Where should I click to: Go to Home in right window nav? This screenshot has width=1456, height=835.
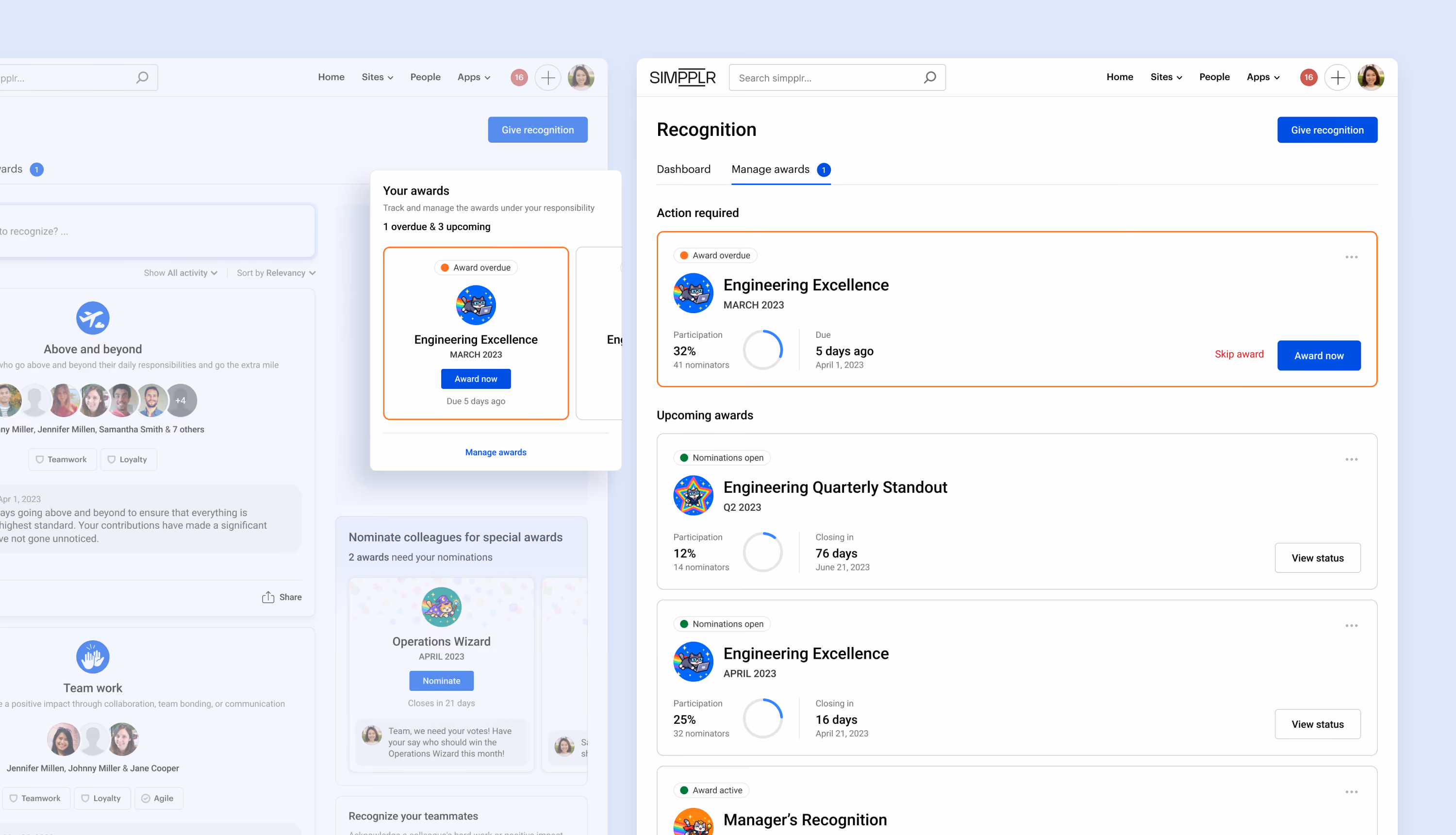[1120, 77]
